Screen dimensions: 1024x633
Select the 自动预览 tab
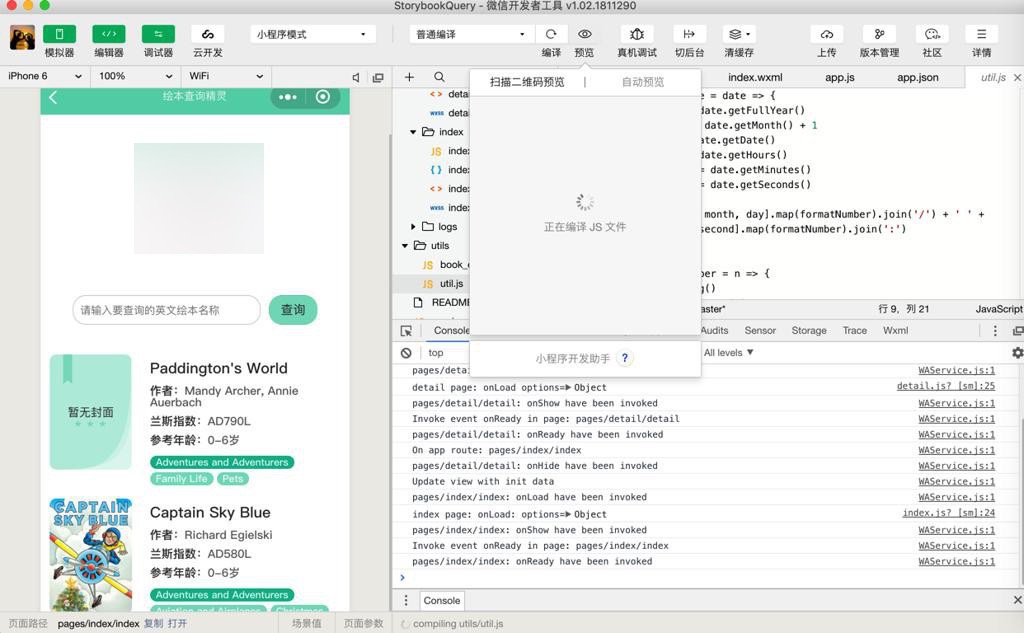coord(643,82)
